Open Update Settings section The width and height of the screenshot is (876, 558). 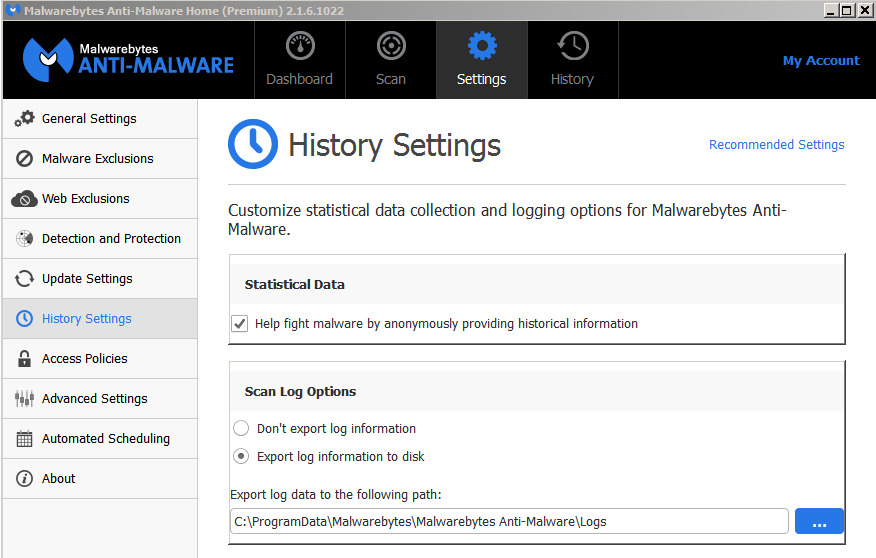pyautogui.click(x=100, y=278)
